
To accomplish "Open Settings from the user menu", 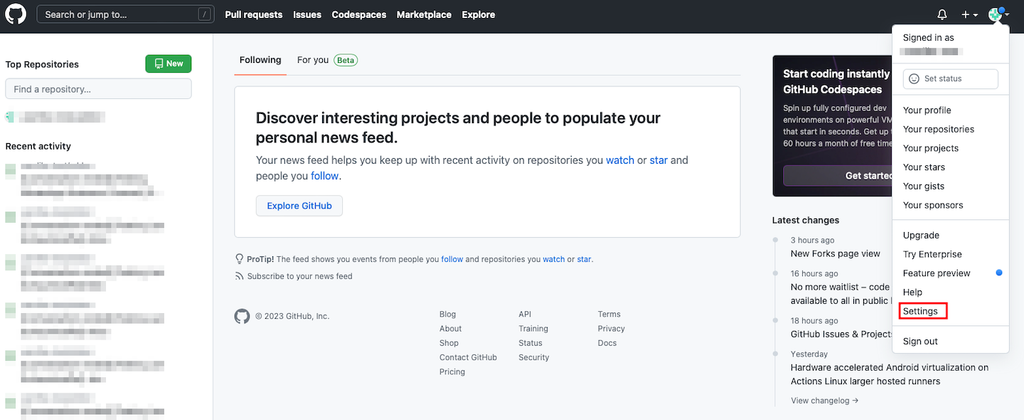I will pyautogui.click(x=920, y=312).
